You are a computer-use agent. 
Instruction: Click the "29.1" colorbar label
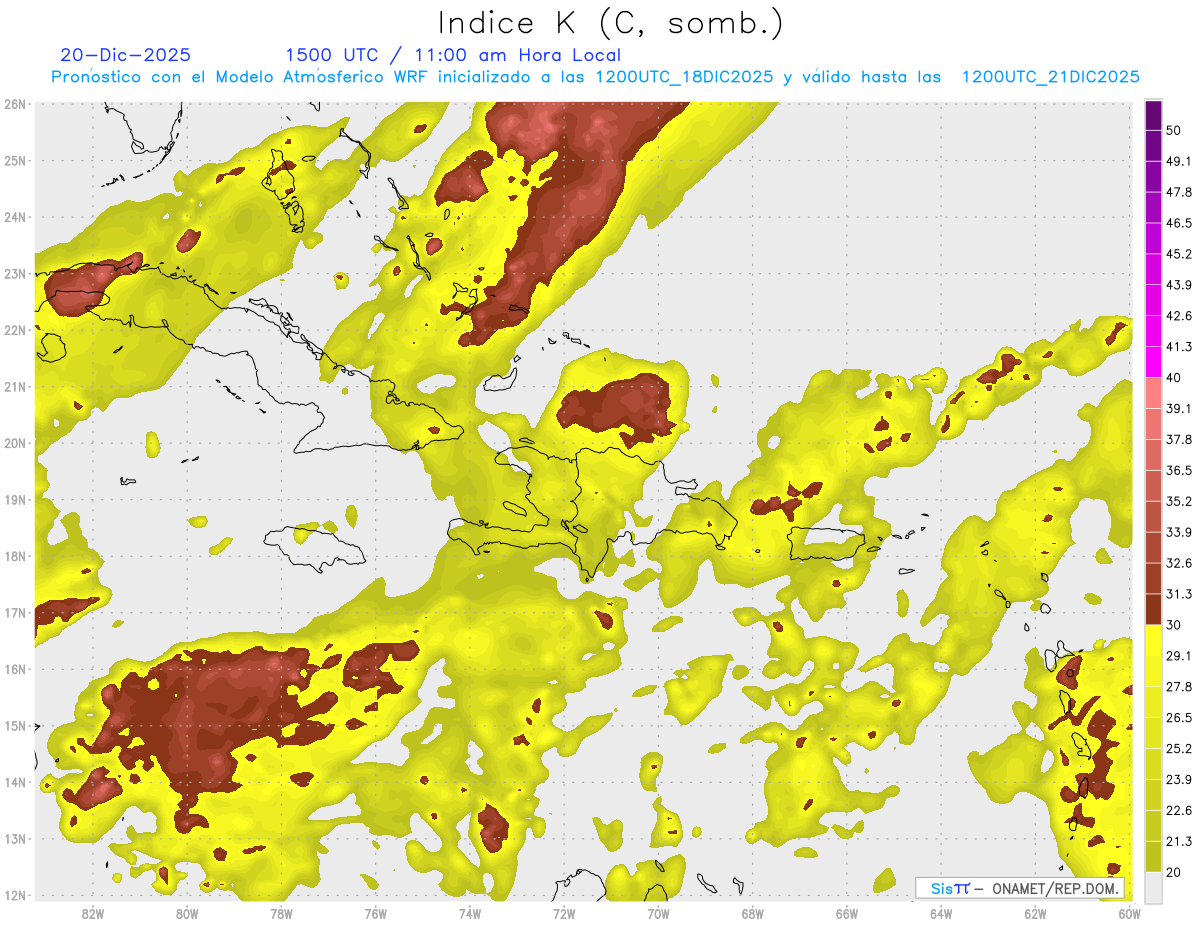[1178, 655]
